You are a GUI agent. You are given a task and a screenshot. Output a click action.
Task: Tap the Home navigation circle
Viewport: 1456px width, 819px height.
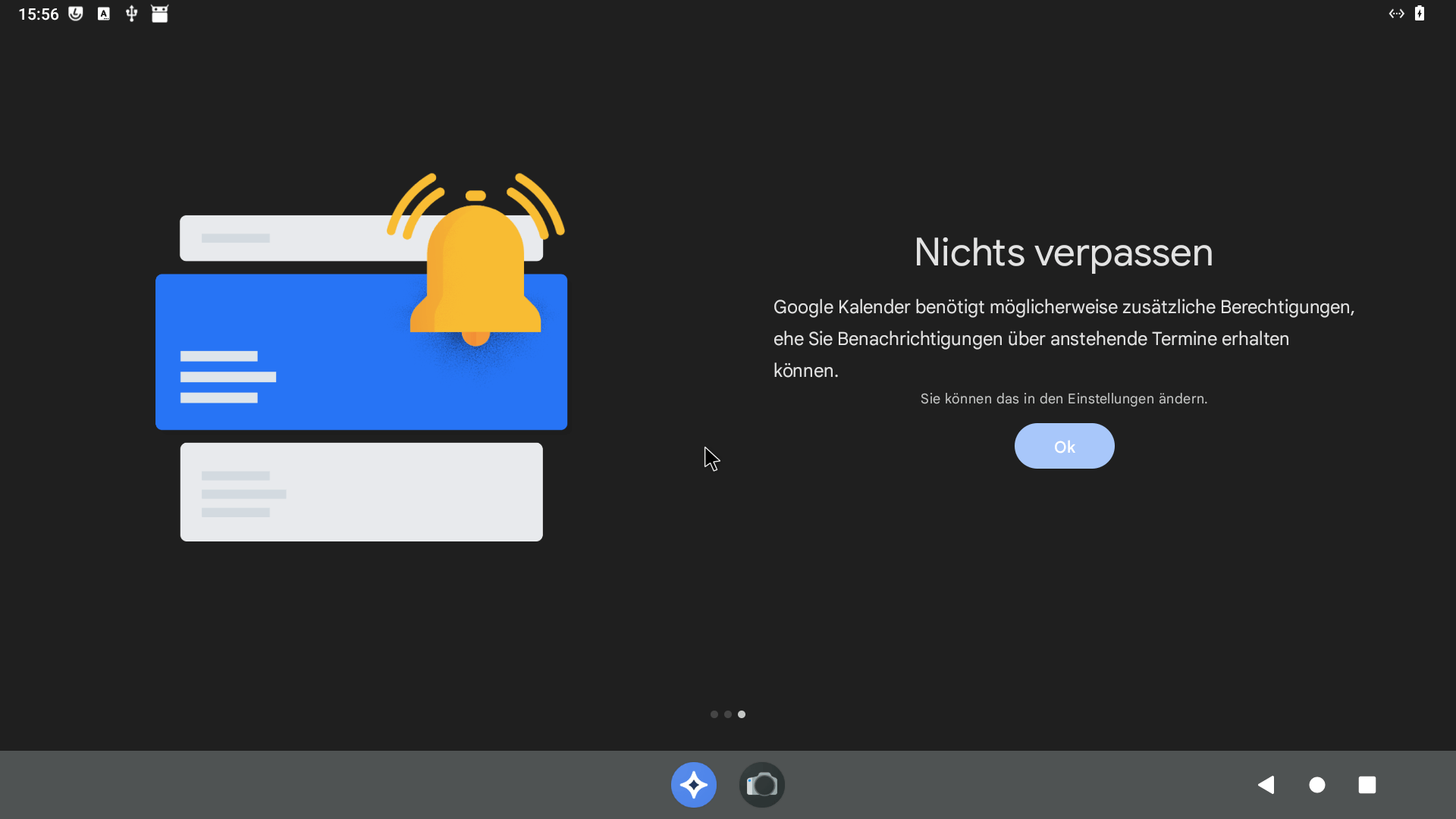pos(1317,785)
